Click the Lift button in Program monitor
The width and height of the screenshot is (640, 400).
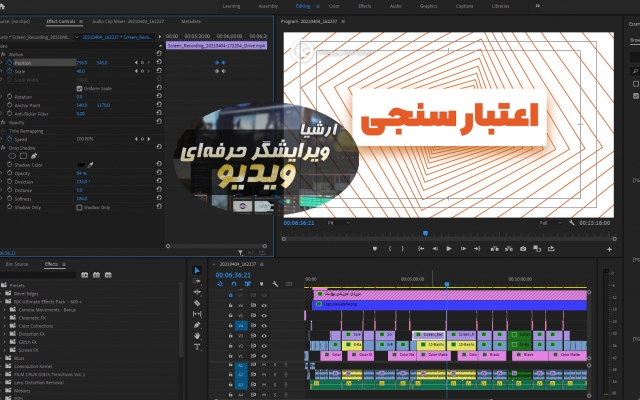(495, 249)
